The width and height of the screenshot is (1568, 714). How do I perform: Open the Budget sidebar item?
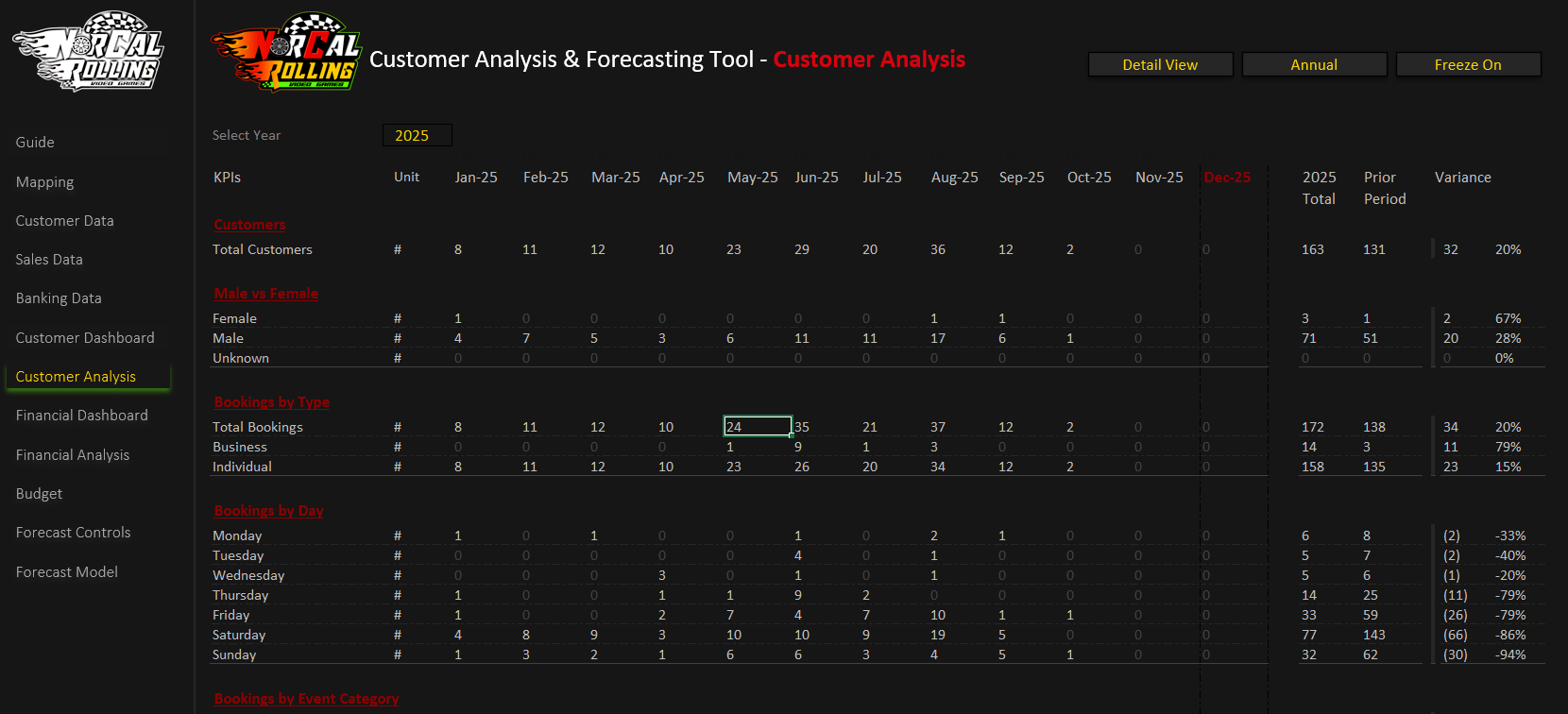(40, 494)
